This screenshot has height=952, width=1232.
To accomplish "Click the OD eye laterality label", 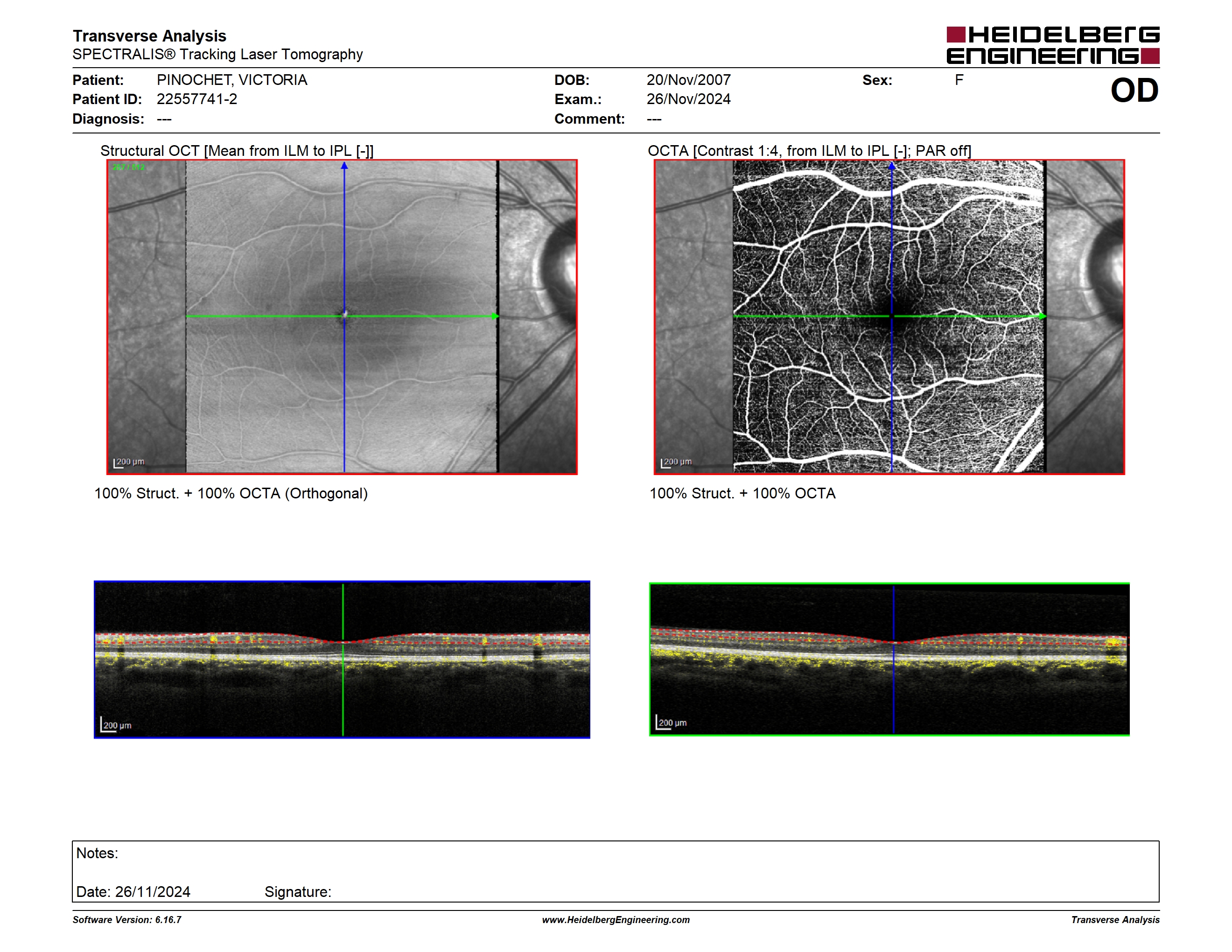I will click(x=1134, y=90).
